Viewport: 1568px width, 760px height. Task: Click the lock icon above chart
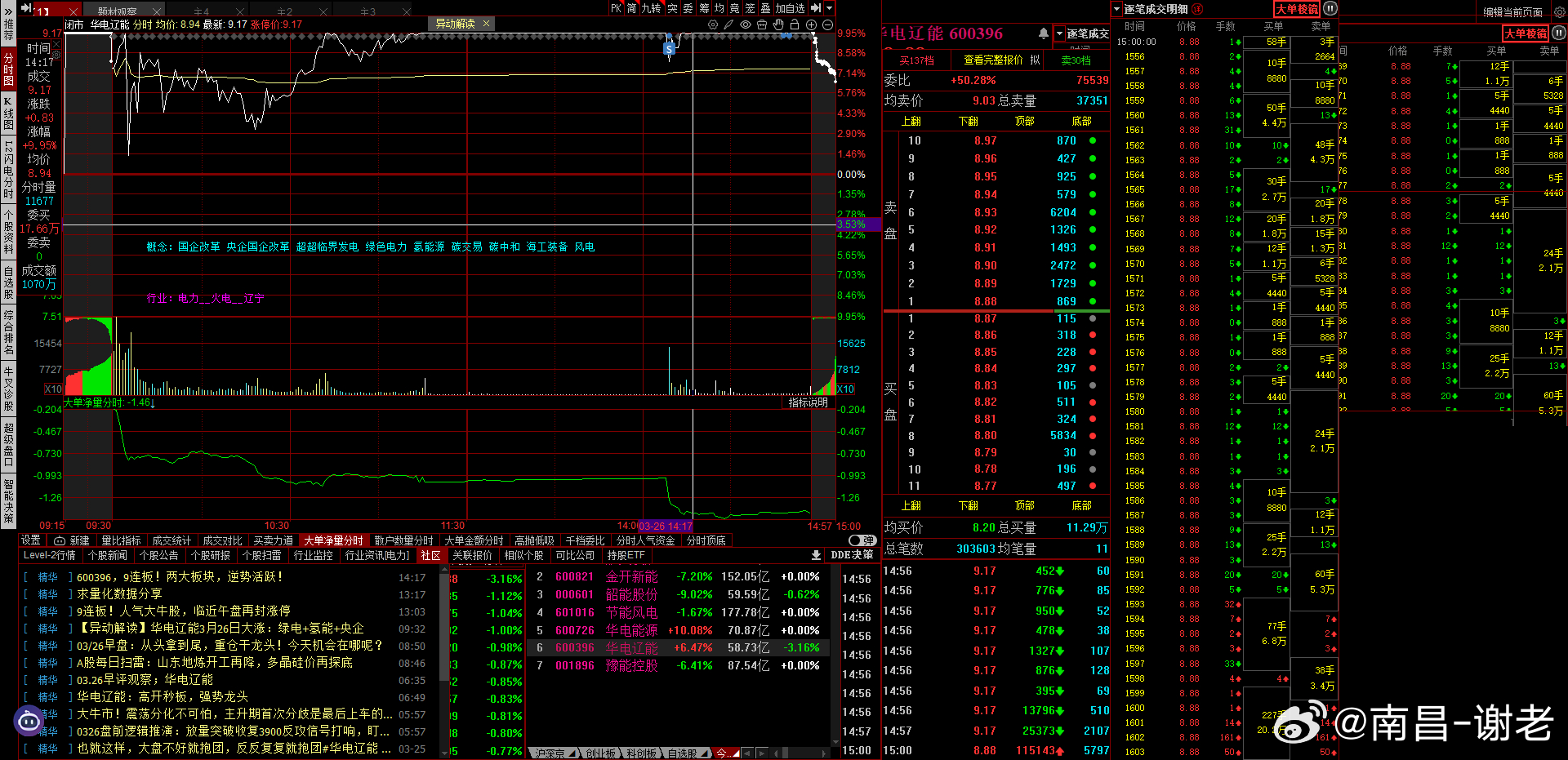click(x=795, y=24)
